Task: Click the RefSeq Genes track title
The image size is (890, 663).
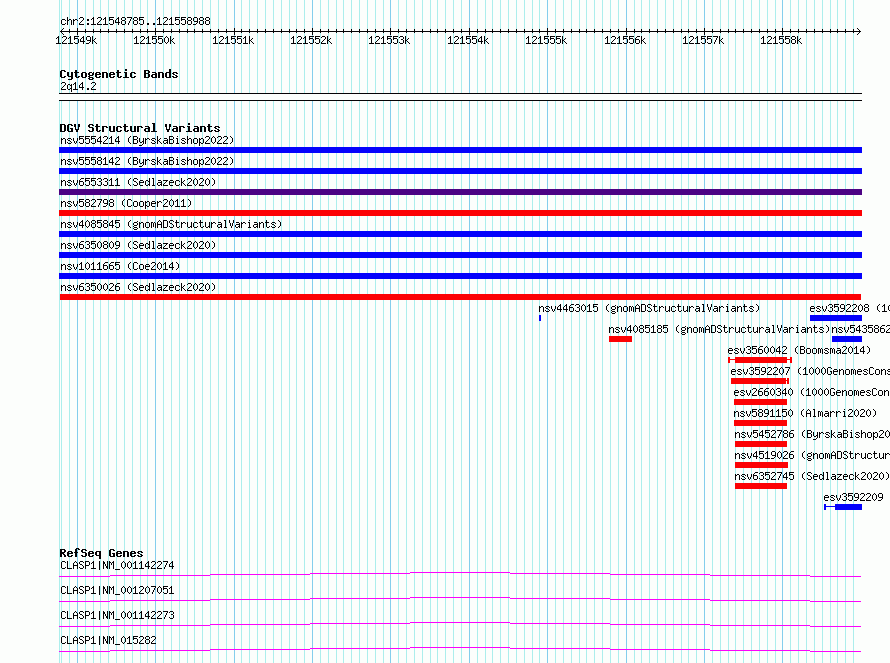Action: coord(101,553)
